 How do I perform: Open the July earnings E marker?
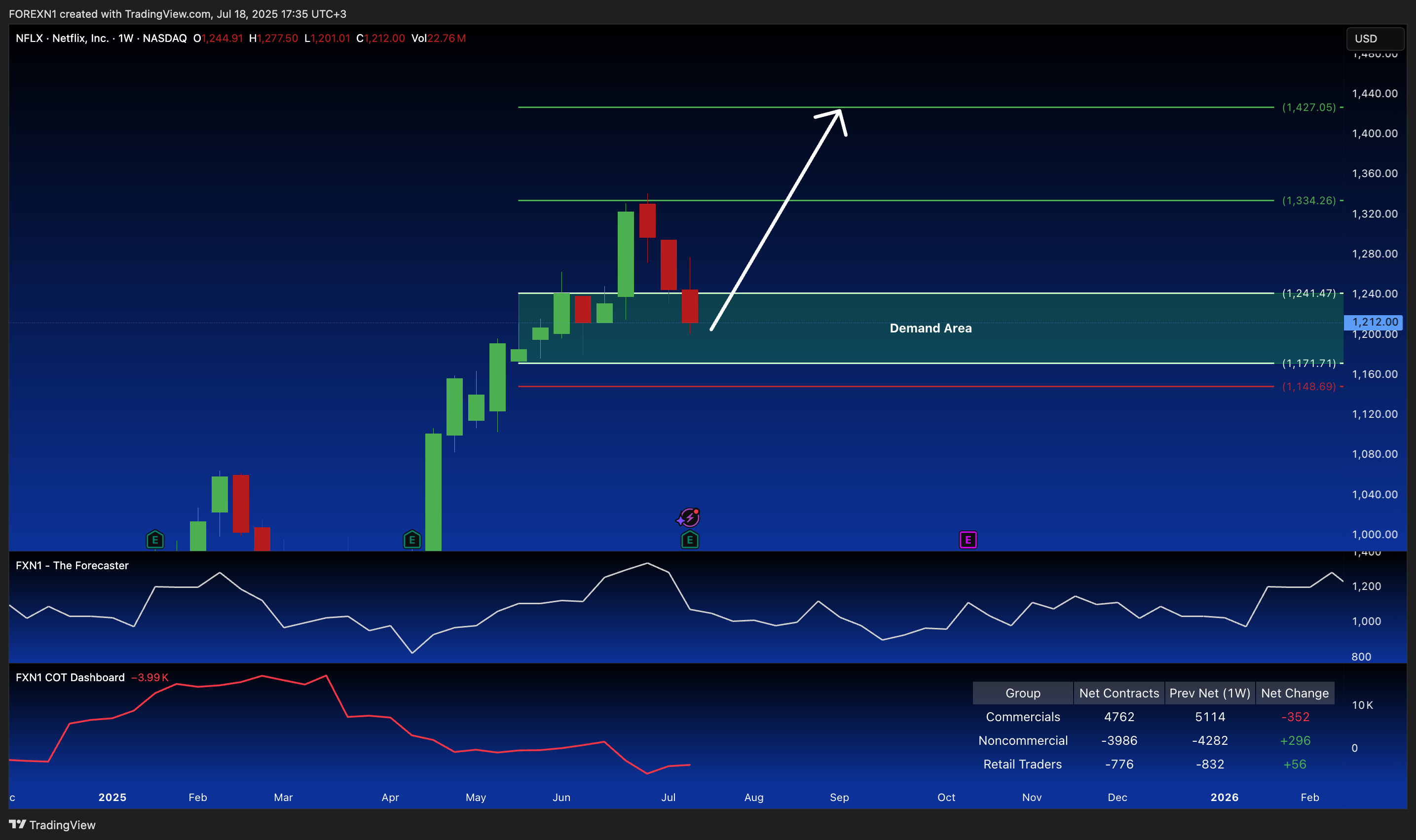coord(689,540)
